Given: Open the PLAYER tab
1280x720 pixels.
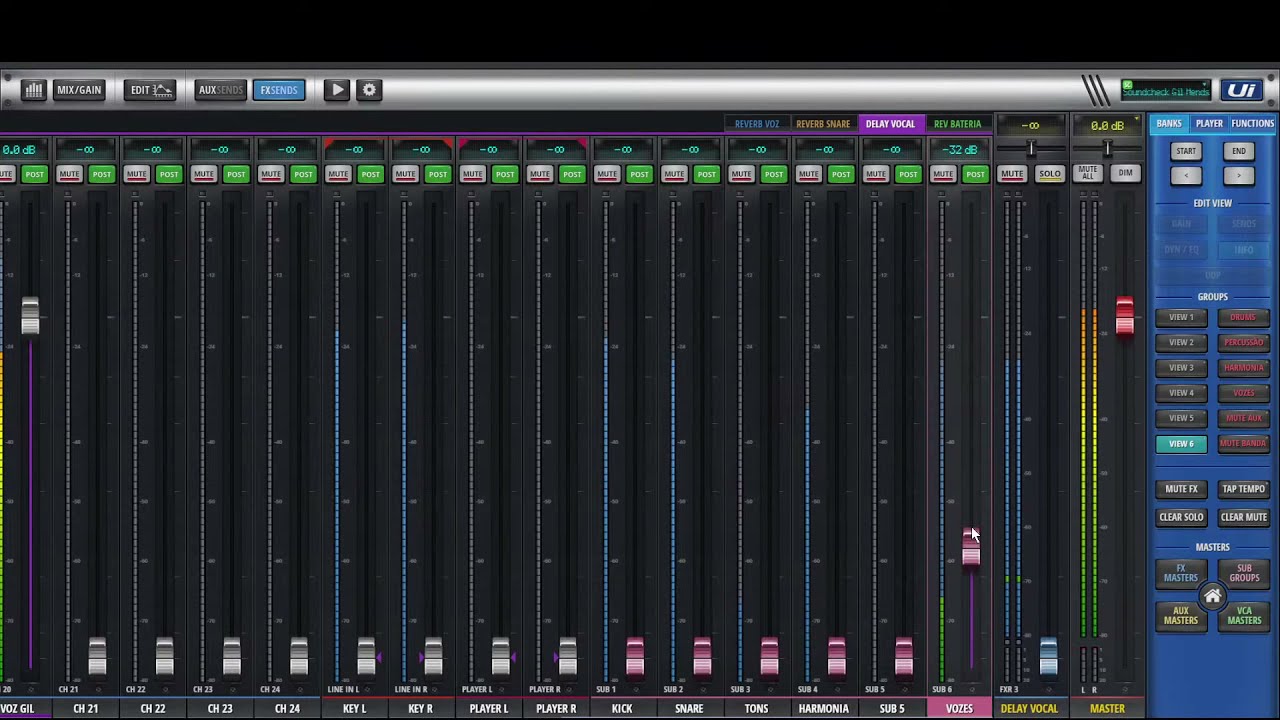Looking at the screenshot, I should click(x=1209, y=124).
